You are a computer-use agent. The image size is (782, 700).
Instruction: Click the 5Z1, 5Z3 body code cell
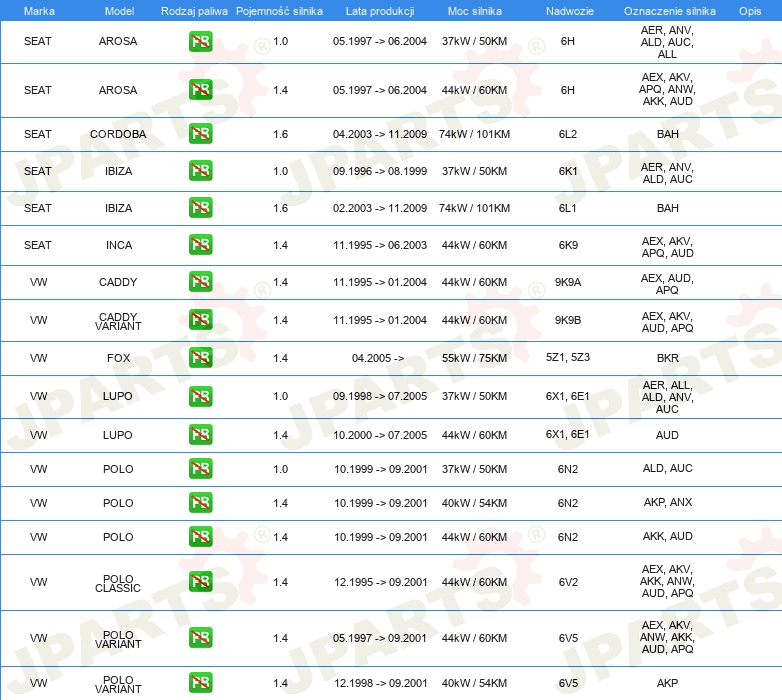568,357
